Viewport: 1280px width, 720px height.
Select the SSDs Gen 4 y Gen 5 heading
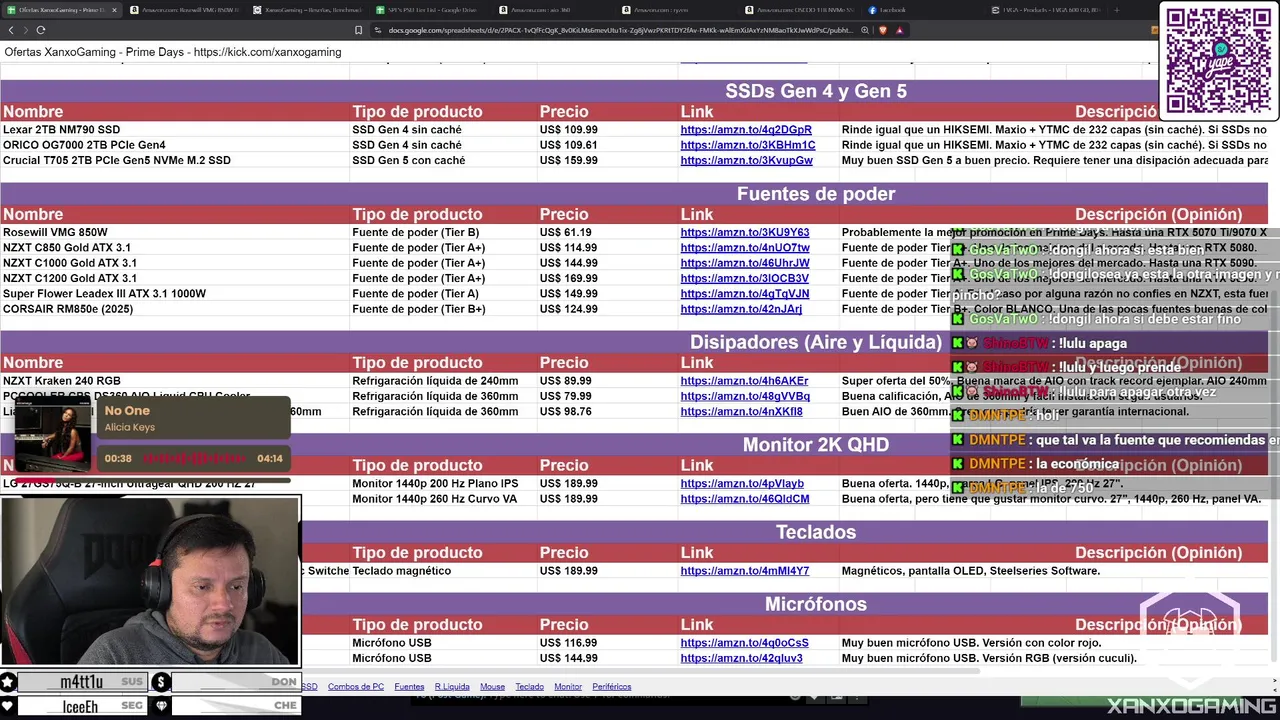[x=816, y=91]
